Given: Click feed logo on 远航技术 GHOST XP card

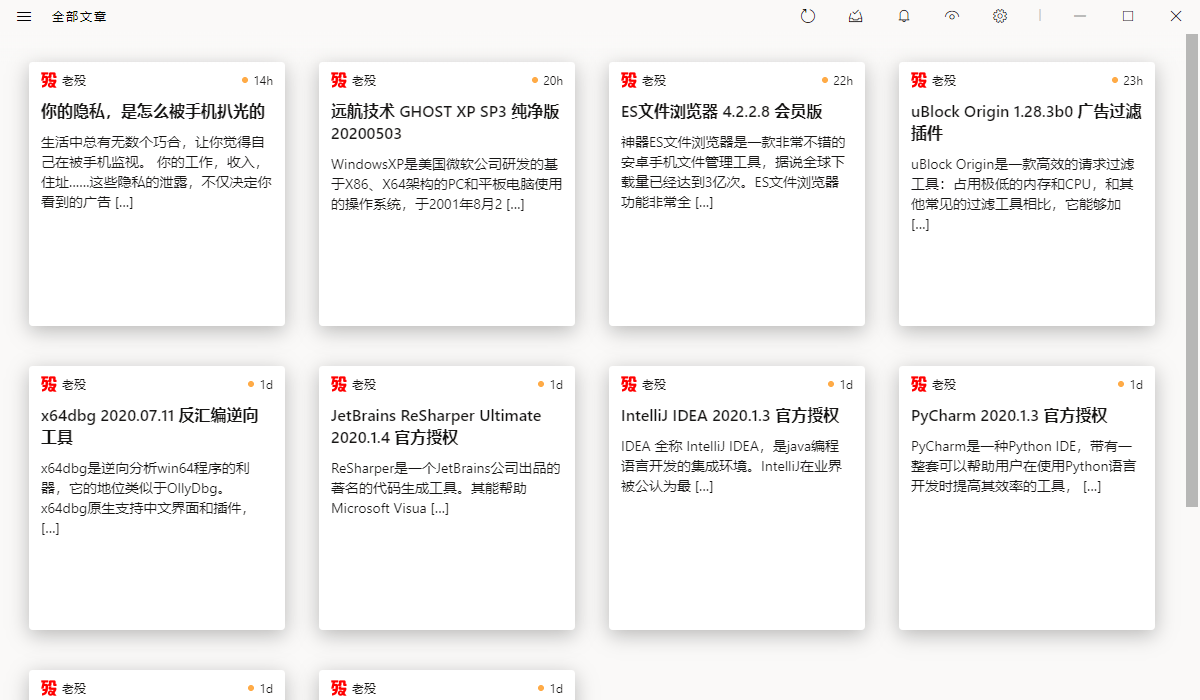Looking at the screenshot, I should point(339,80).
